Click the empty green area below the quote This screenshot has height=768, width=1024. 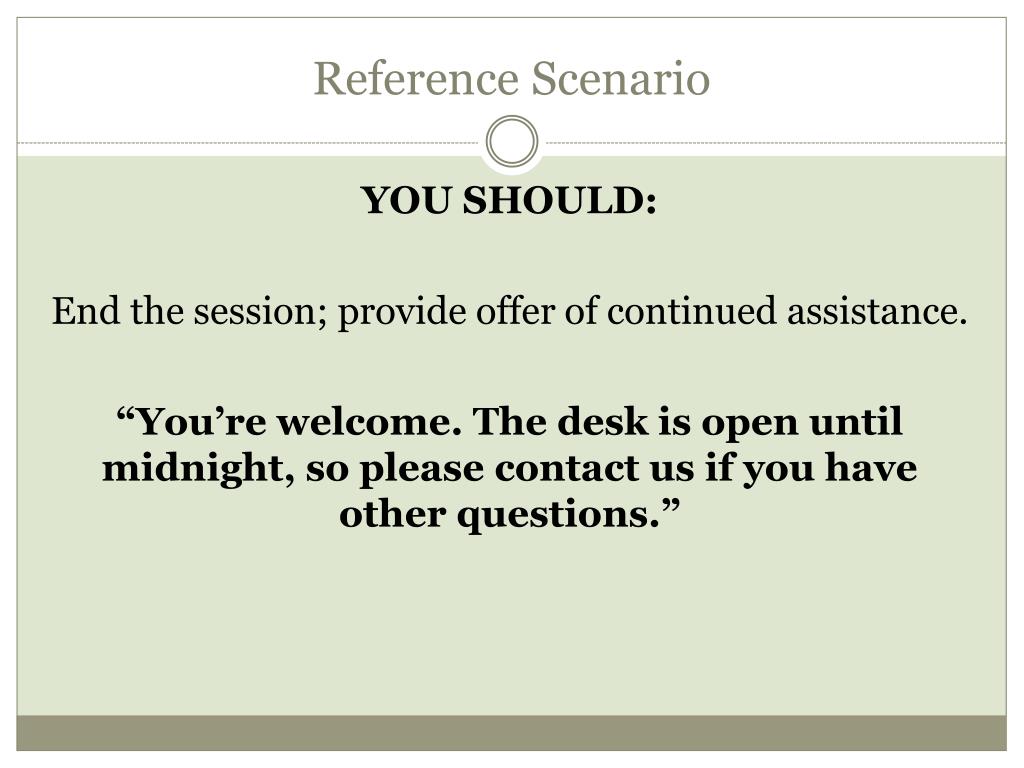tap(511, 627)
